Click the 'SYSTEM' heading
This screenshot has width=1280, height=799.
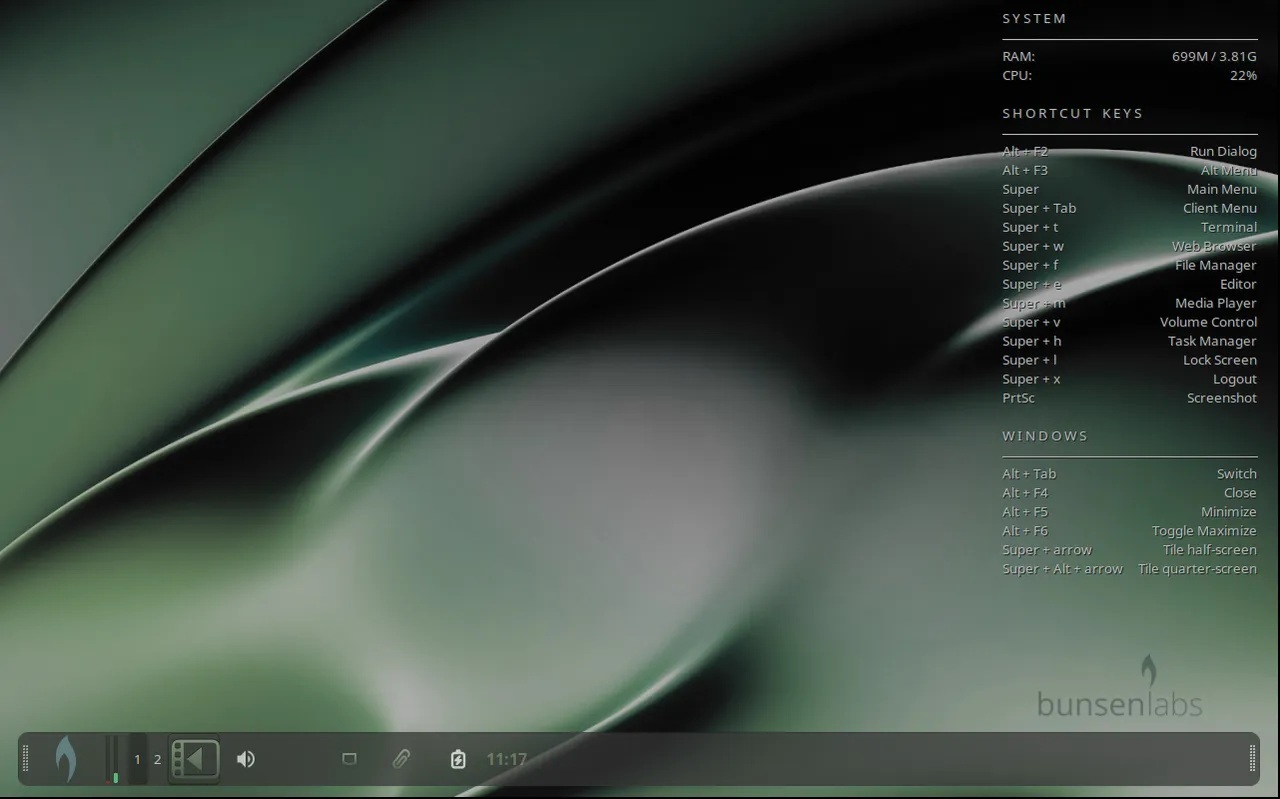pos(1034,19)
